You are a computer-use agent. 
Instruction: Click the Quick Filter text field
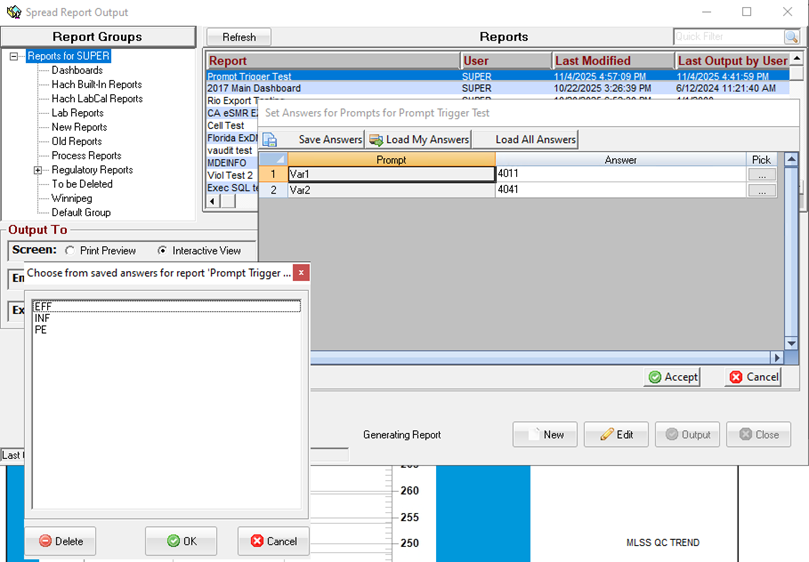(x=727, y=37)
